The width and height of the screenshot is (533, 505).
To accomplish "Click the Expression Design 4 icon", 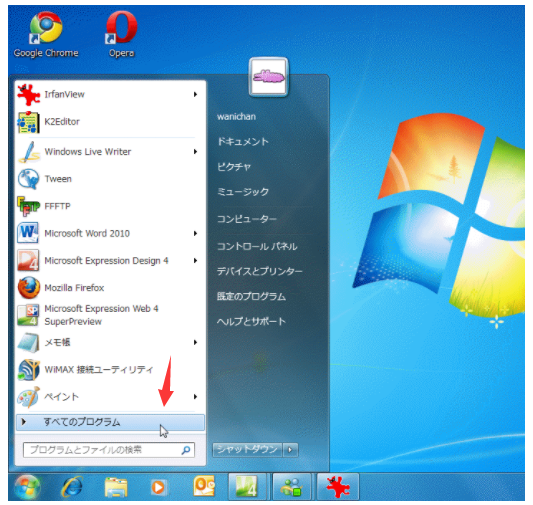I will click(29, 260).
